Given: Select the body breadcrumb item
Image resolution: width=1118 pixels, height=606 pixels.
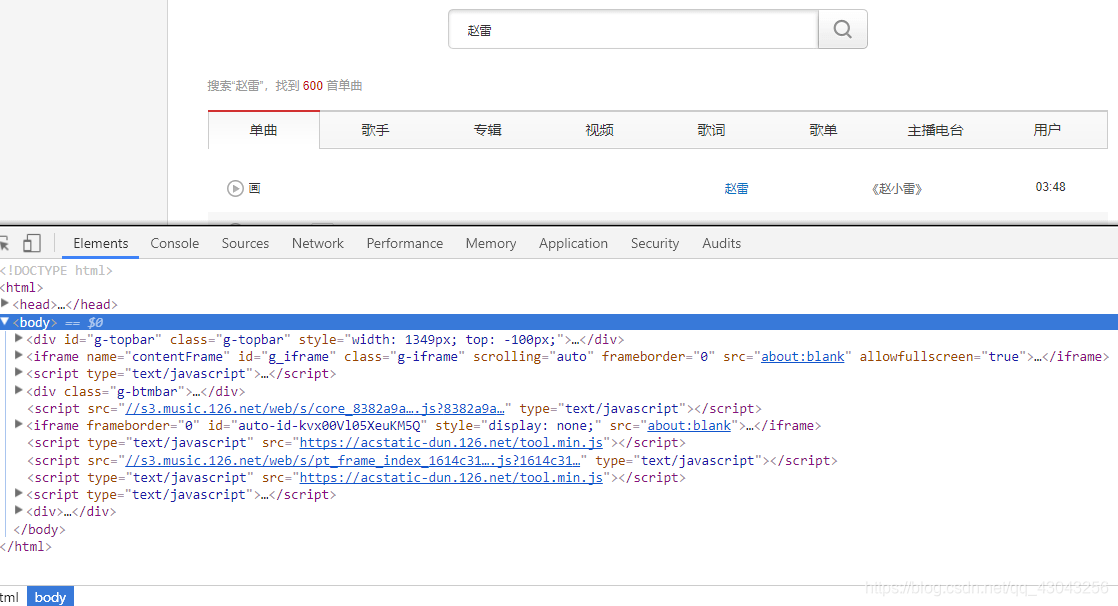Looking at the screenshot, I should tap(50, 597).
